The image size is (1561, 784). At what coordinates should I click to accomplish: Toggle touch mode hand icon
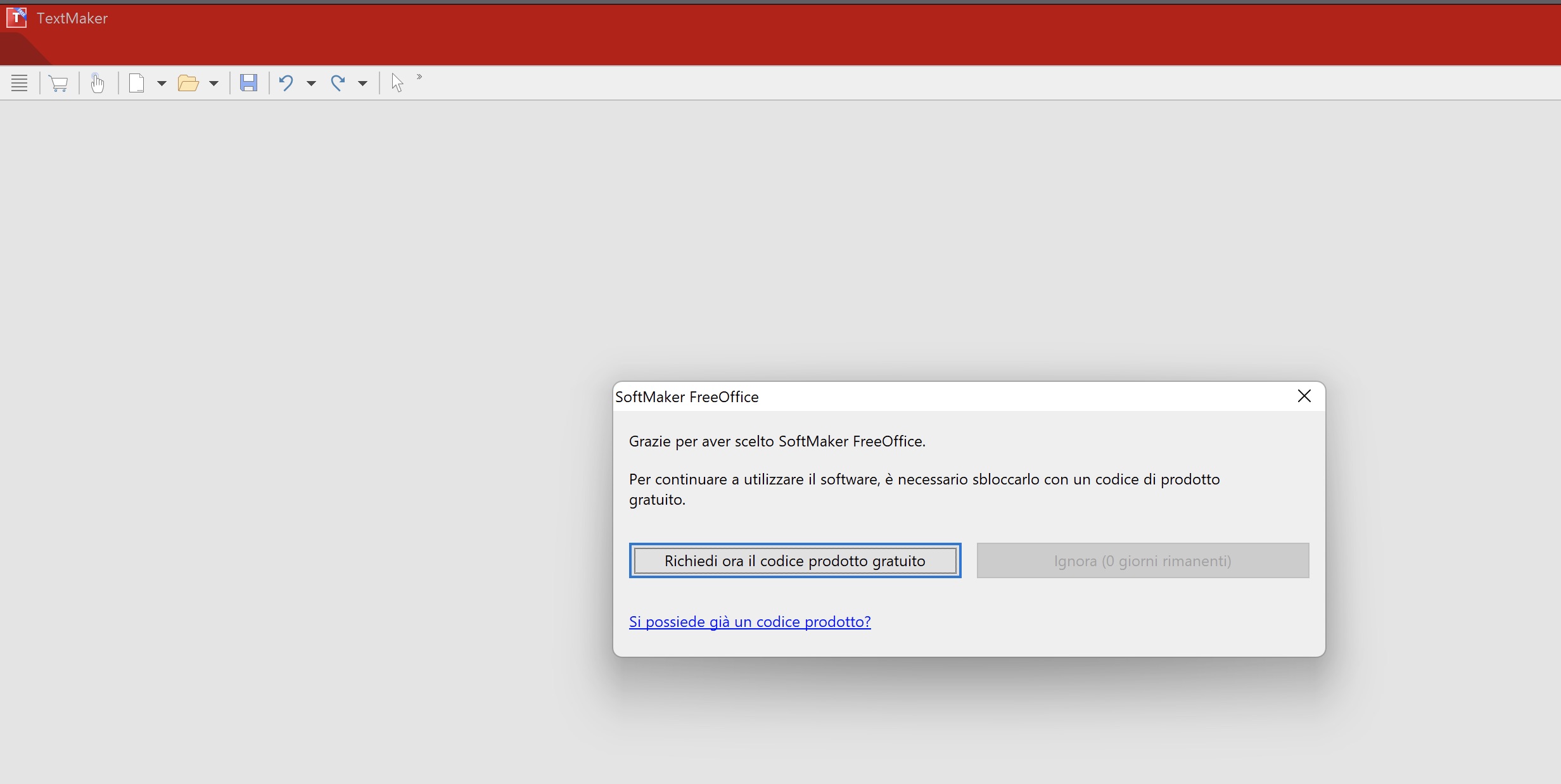98,83
